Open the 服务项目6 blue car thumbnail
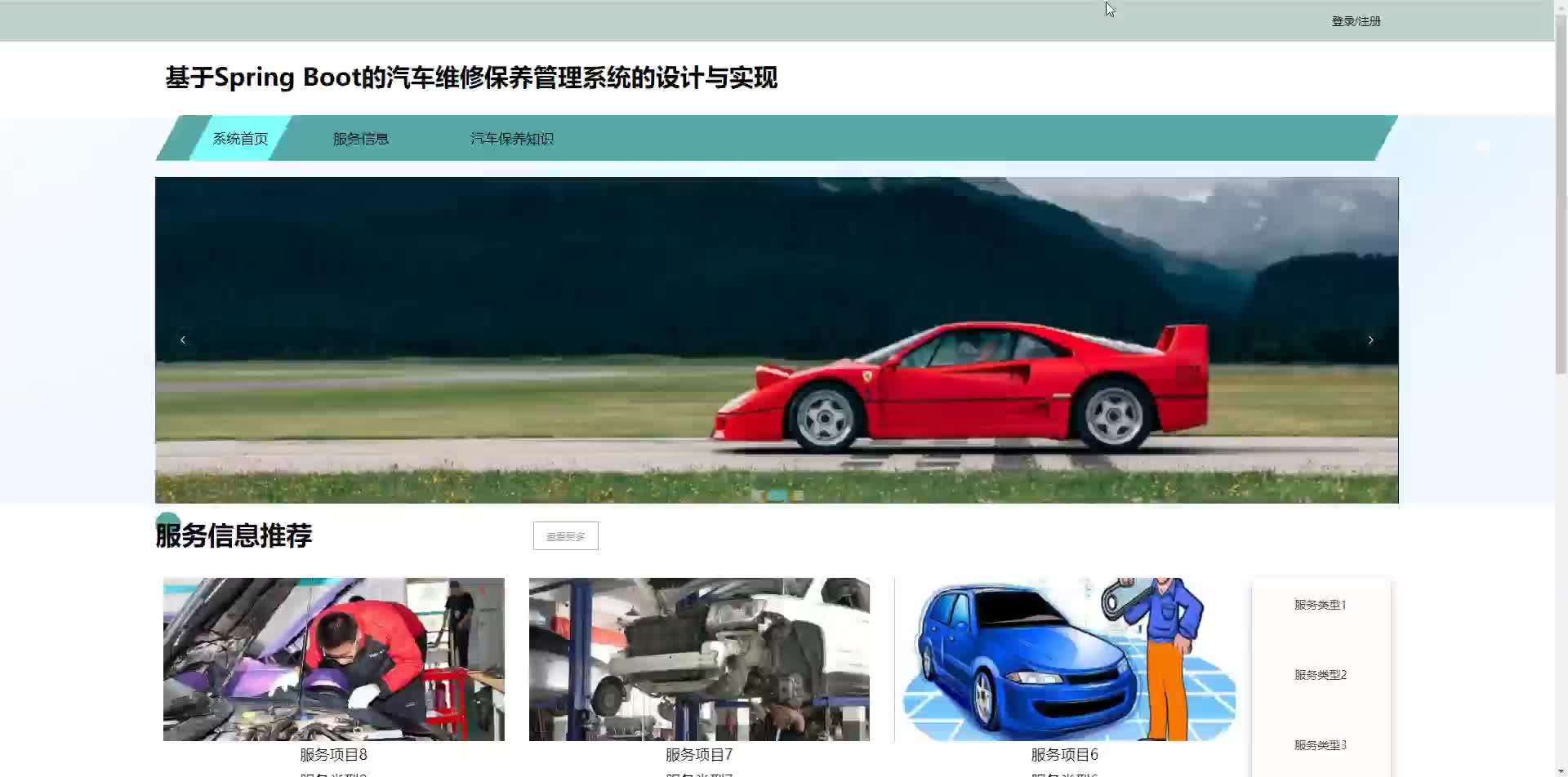This screenshot has width=1568, height=777. point(1065,659)
